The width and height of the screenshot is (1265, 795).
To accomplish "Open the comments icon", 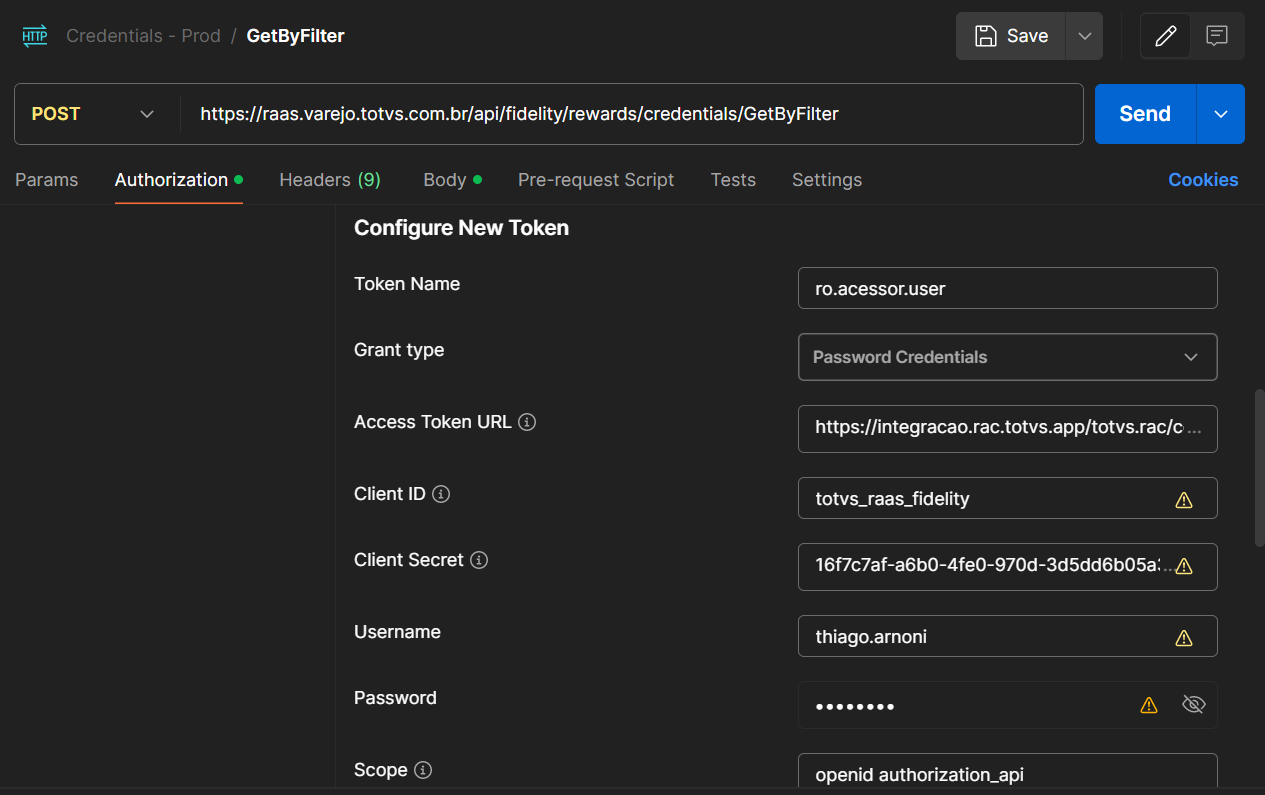I will [x=1217, y=36].
